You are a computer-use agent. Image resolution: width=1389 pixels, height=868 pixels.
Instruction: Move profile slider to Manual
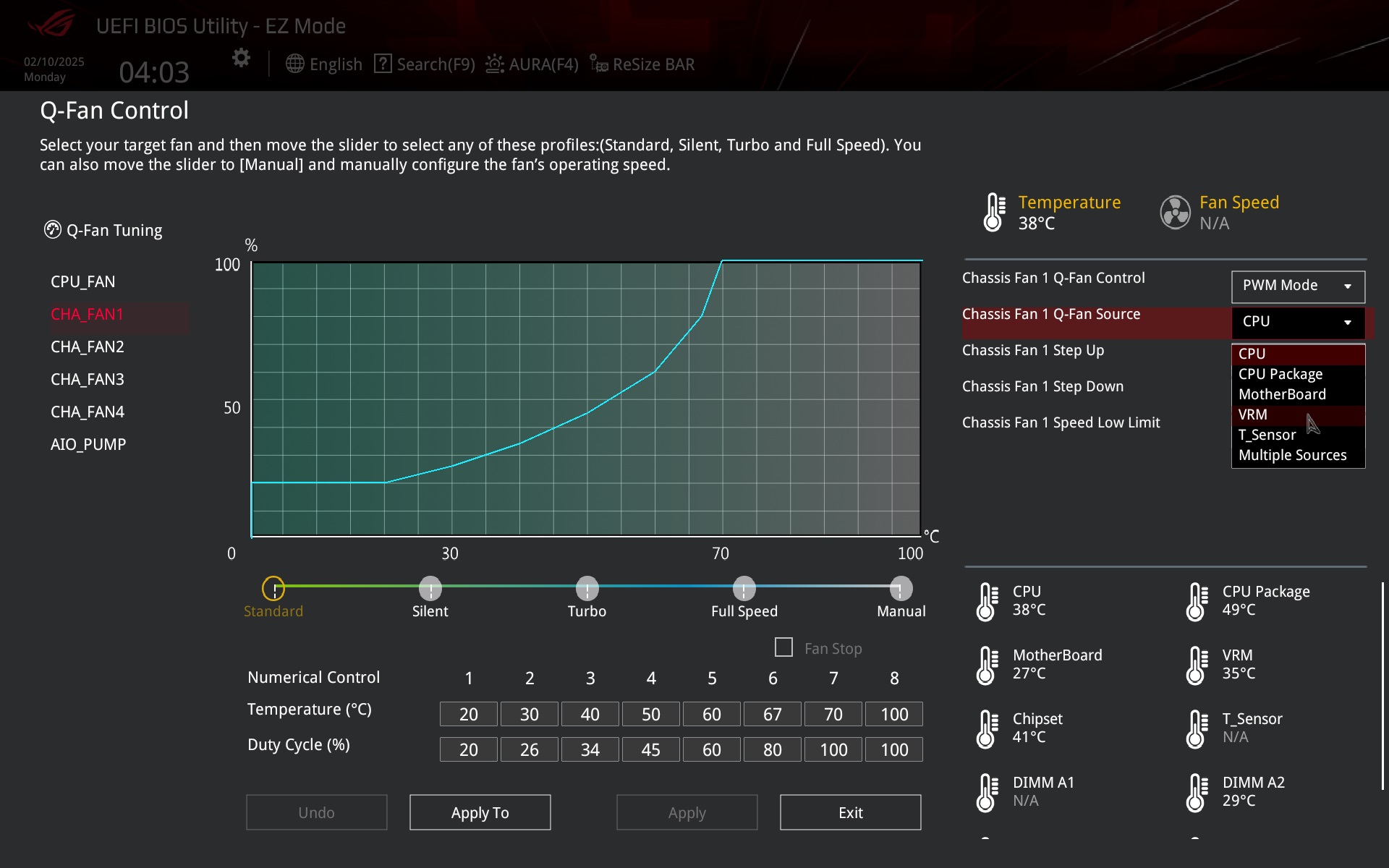tap(901, 589)
